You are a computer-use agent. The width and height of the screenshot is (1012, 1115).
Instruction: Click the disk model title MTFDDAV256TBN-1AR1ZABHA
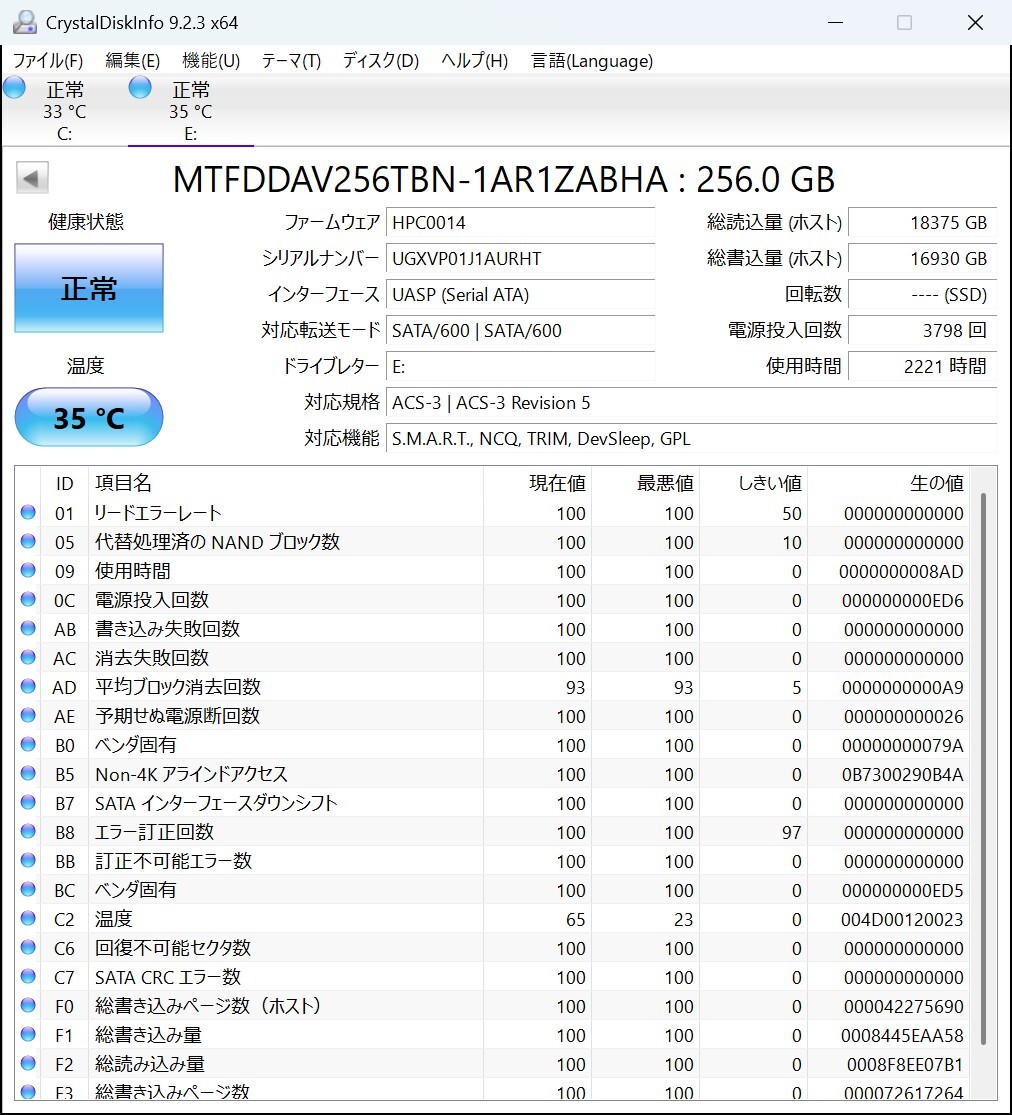(x=420, y=179)
